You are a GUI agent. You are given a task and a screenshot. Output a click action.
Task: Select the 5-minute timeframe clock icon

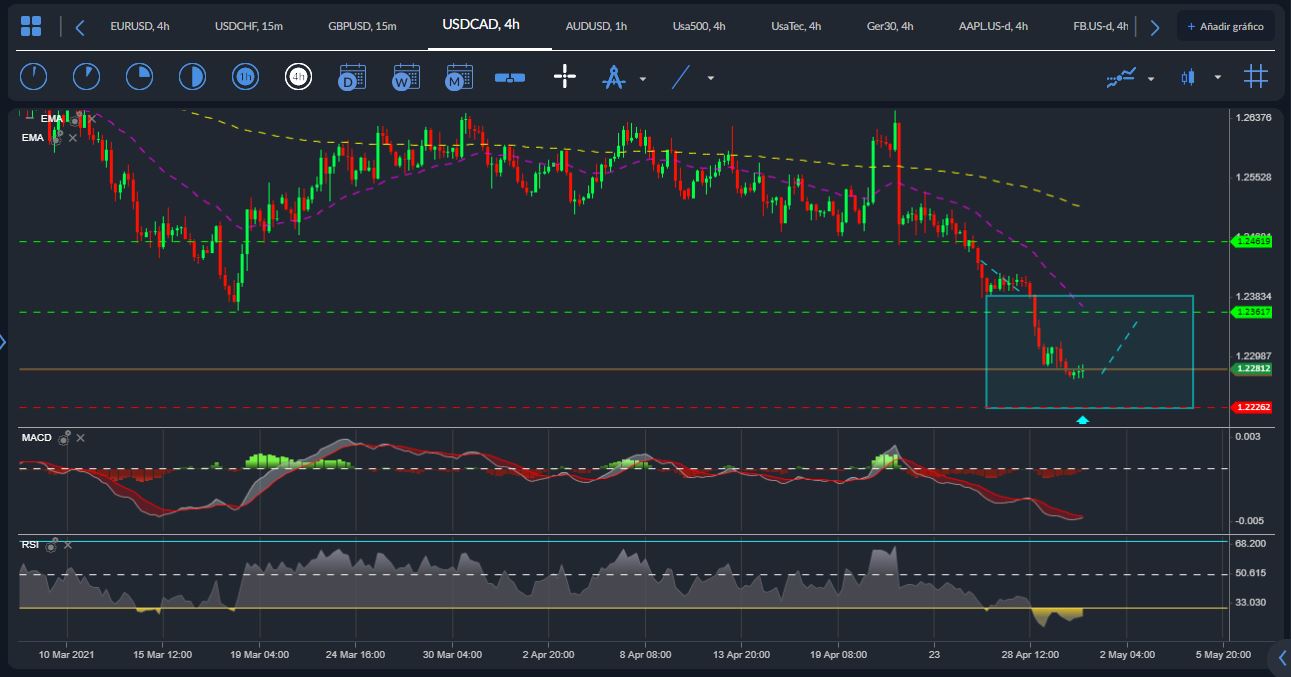pyautogui.click(x=86, y=76)
